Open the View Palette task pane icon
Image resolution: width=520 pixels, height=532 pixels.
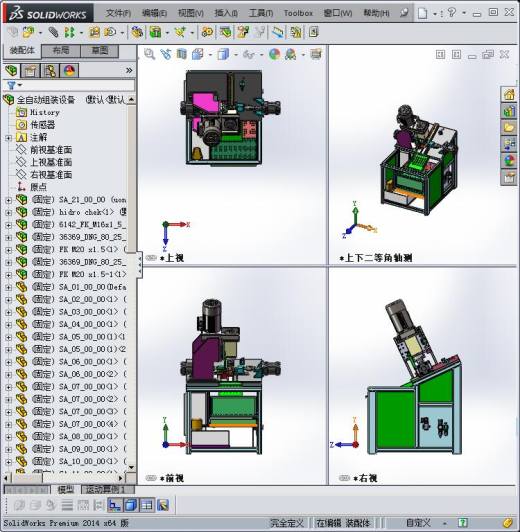(509, 144)
